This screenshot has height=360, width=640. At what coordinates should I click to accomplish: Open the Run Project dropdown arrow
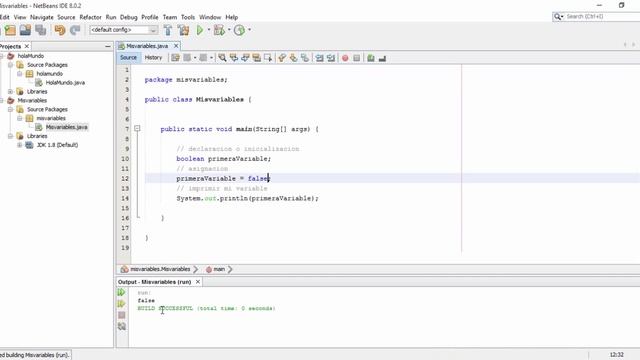pyautogui.click(x=209, y=30)
